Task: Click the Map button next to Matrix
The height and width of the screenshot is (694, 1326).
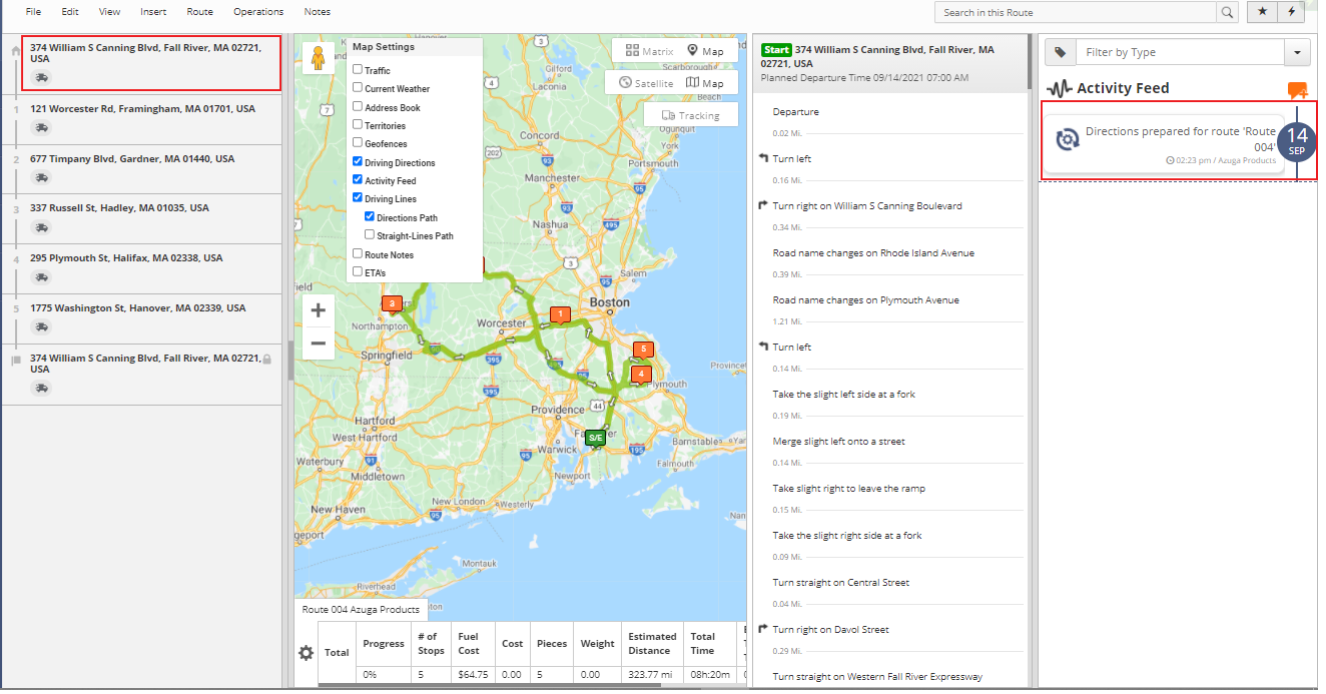Action: [x=706, y=51]
